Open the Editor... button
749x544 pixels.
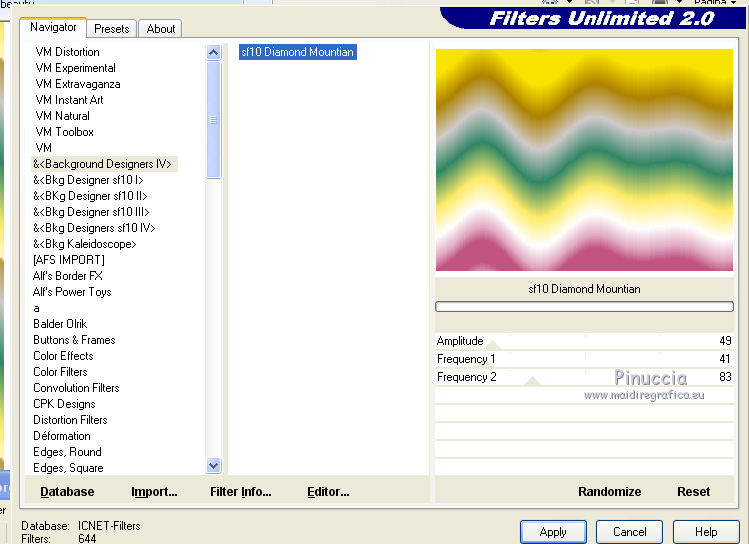tap(328, 491)
